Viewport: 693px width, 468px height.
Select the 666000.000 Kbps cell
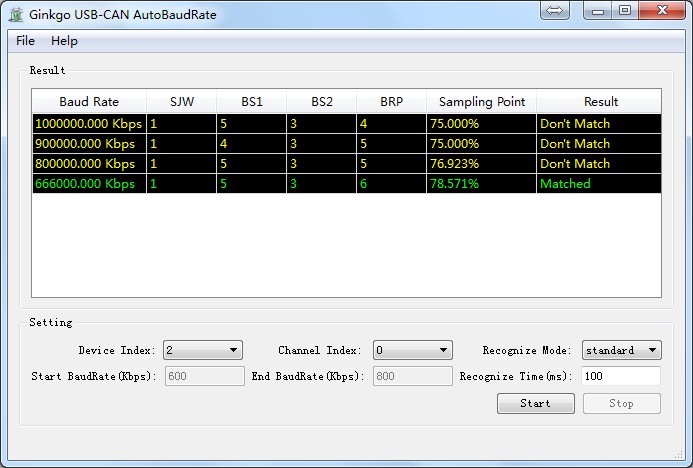point(89,183)
